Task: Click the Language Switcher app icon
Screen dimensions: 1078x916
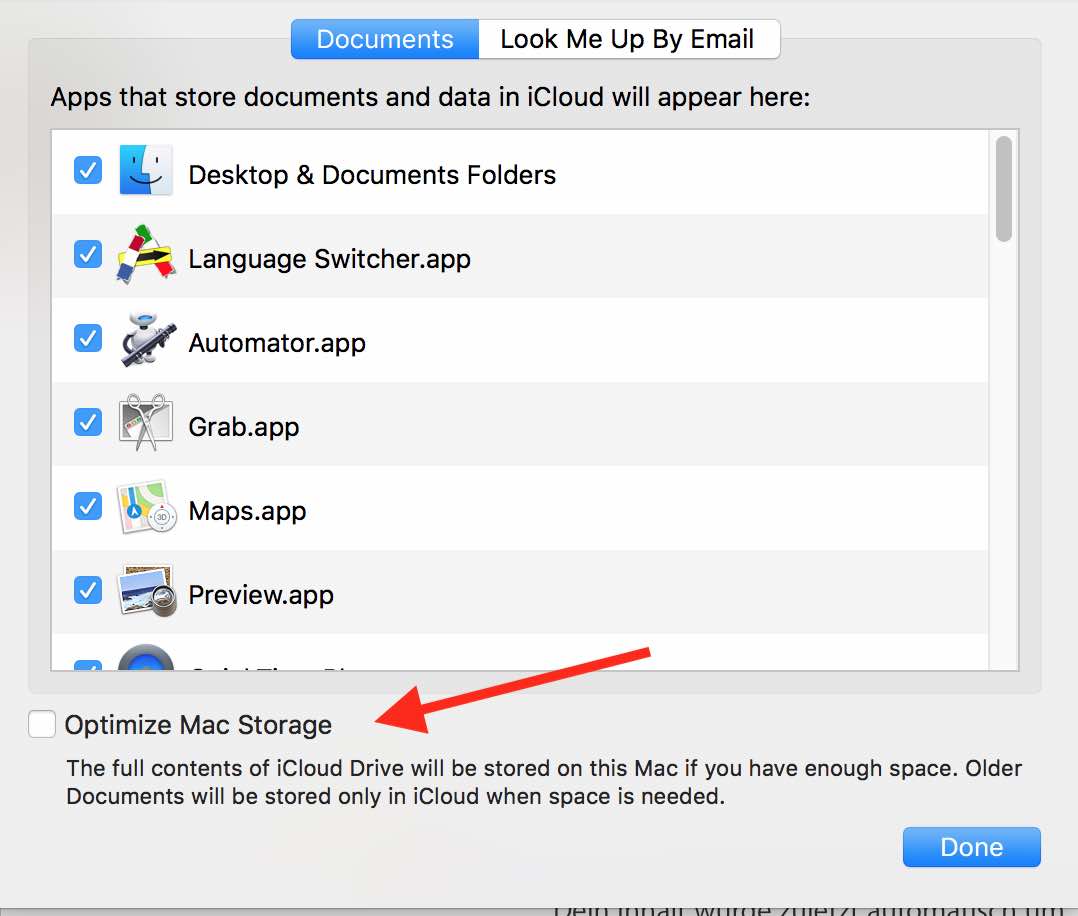Action: [146, 255]
